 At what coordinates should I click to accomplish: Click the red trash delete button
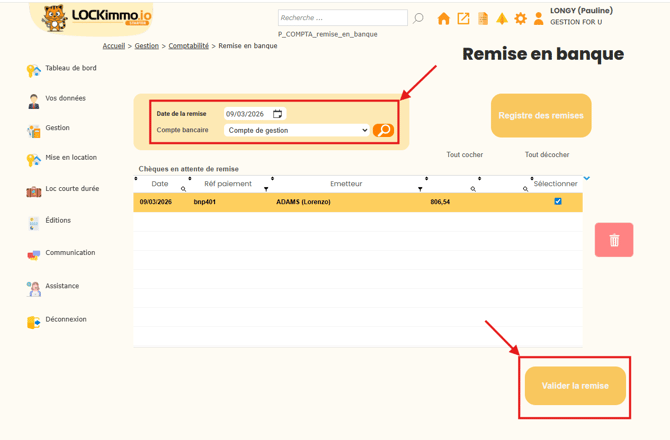[x=614, y=240]
